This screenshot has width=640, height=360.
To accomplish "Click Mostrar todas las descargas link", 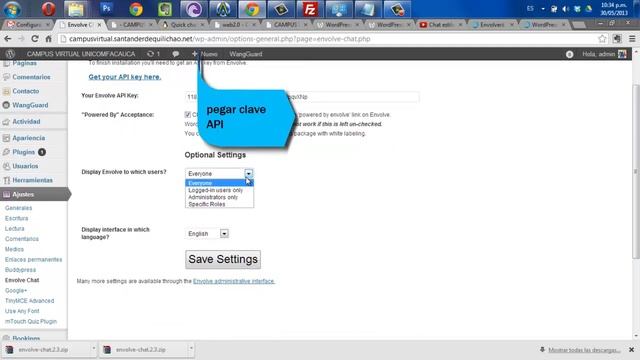I will [584, 350].
